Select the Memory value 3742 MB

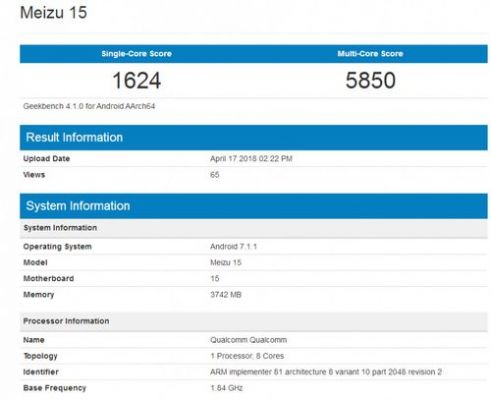coord(226,295)
